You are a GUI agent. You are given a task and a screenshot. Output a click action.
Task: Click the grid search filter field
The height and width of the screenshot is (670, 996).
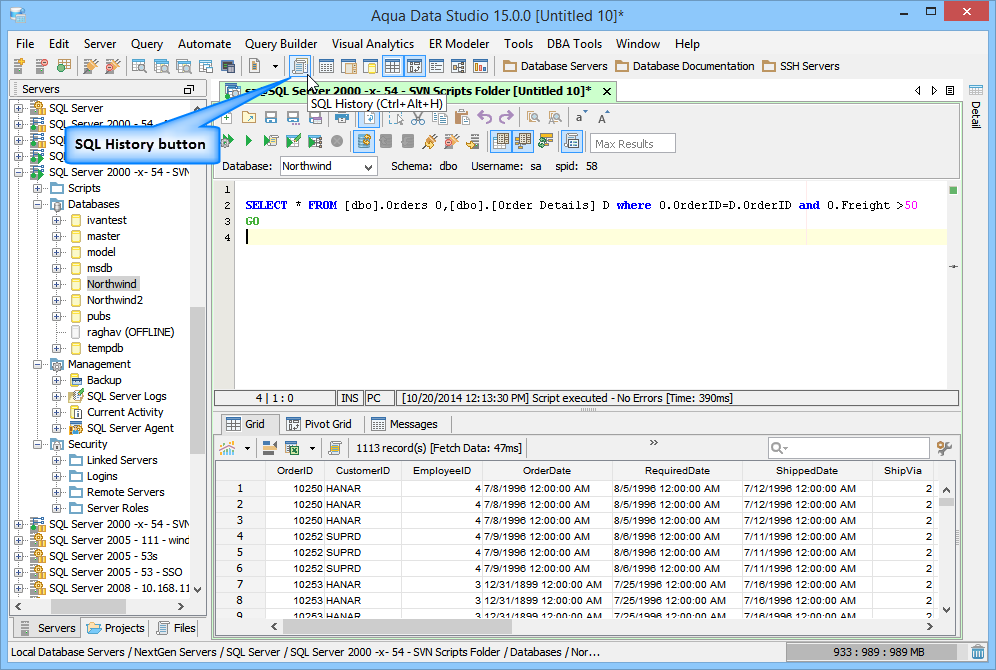(848, 448)
